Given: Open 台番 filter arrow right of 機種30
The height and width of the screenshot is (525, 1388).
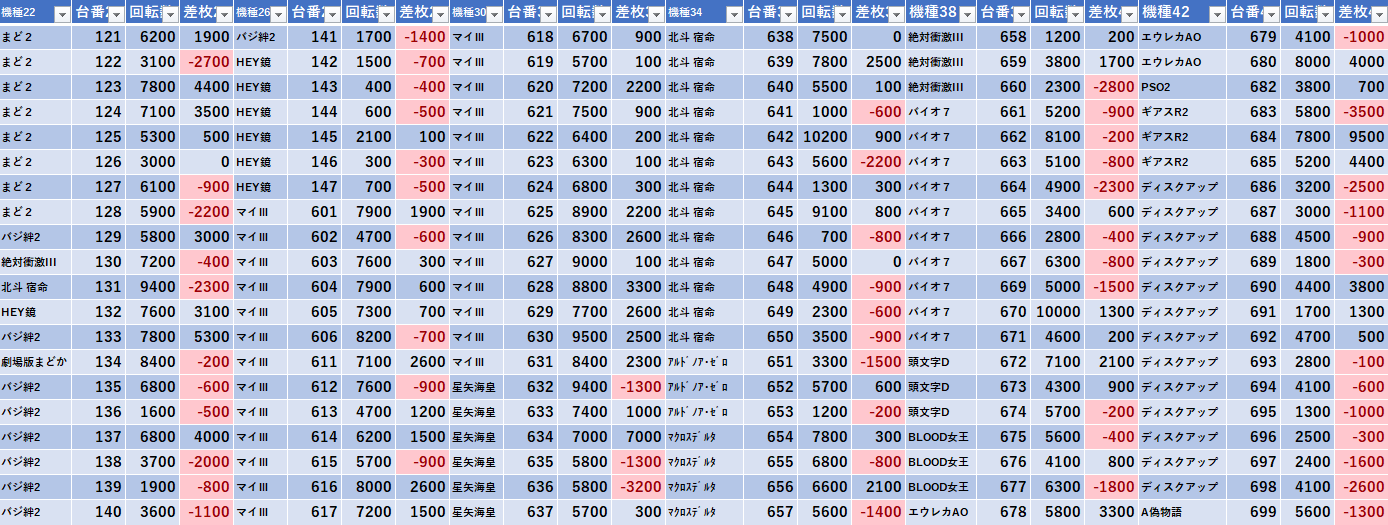Looking at the screenshot, I should (x=547, y=13).
